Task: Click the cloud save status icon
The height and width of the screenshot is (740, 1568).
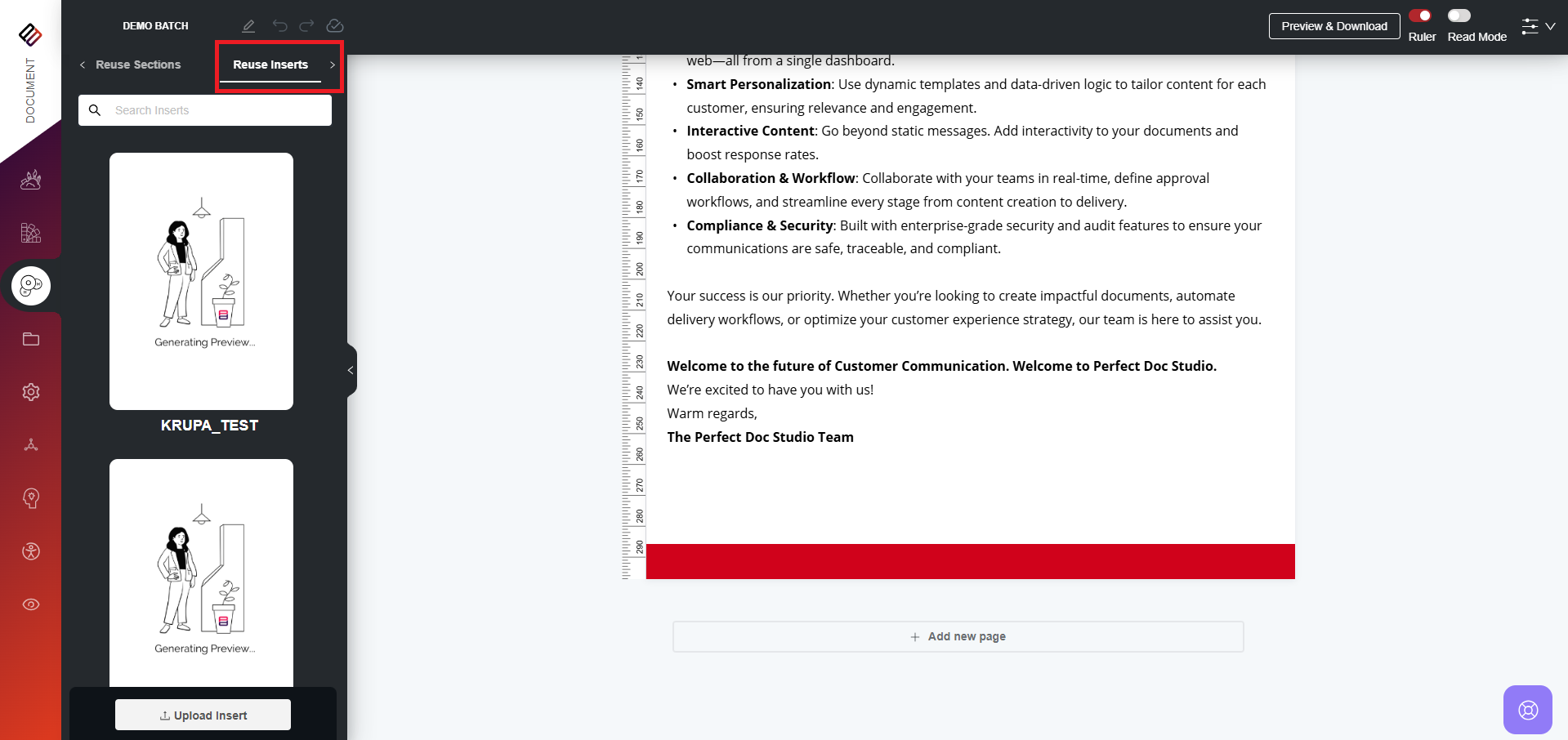Action: point(334,26)
